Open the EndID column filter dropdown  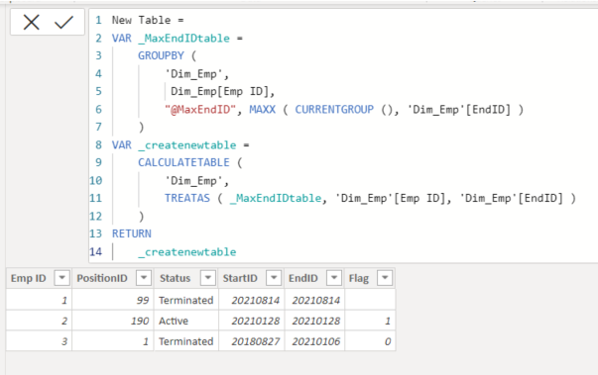(x=334, y=278)
